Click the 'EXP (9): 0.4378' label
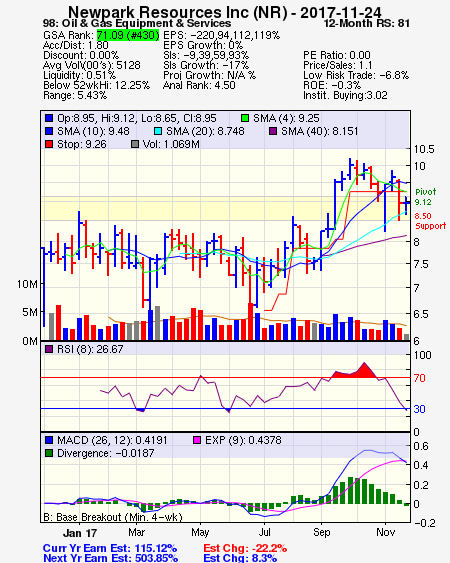Image resolution: width=450 pixels, height=563 pixels. coord(243,440)
